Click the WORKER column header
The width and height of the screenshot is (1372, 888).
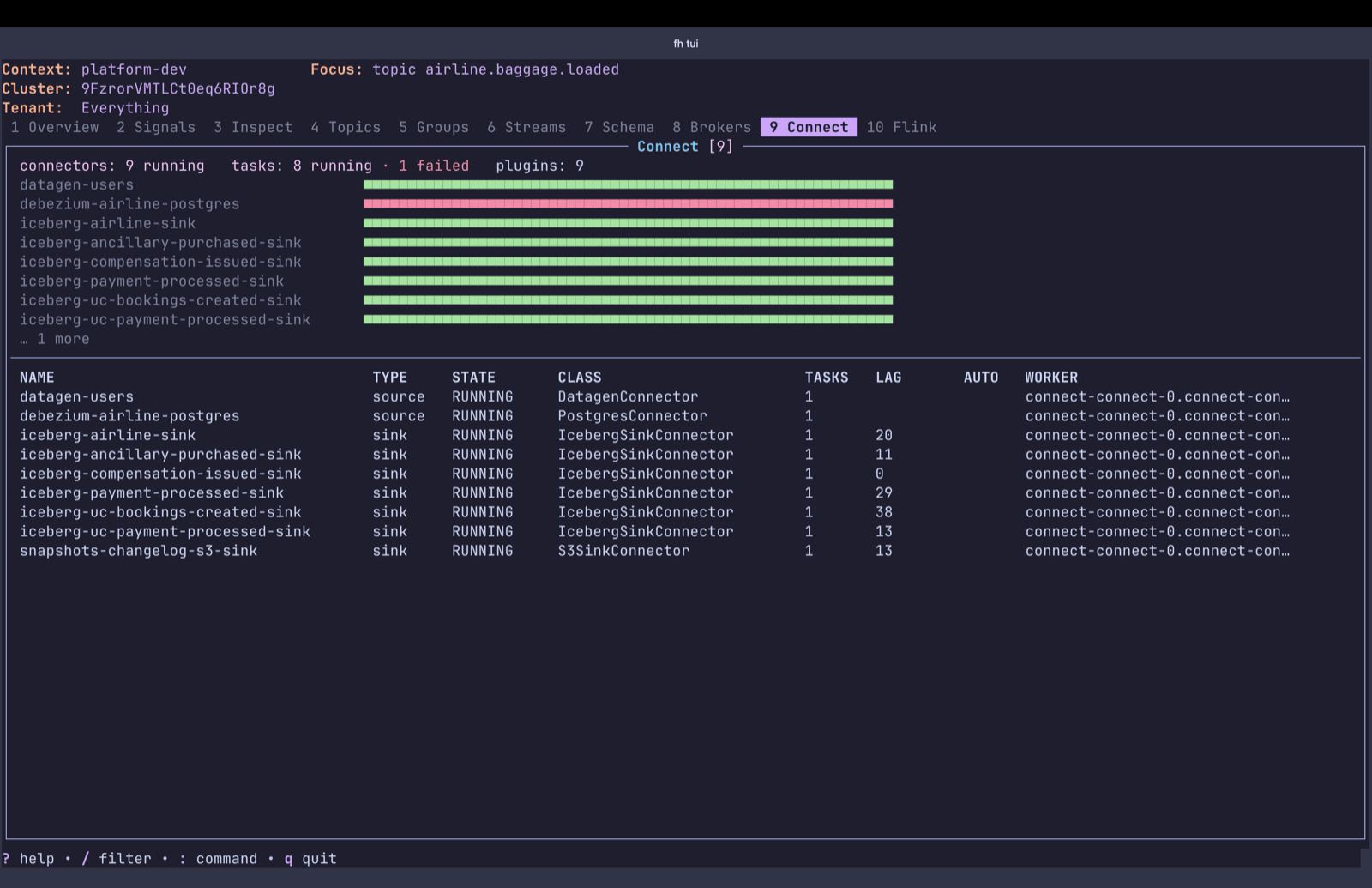tap(1051, 378)
